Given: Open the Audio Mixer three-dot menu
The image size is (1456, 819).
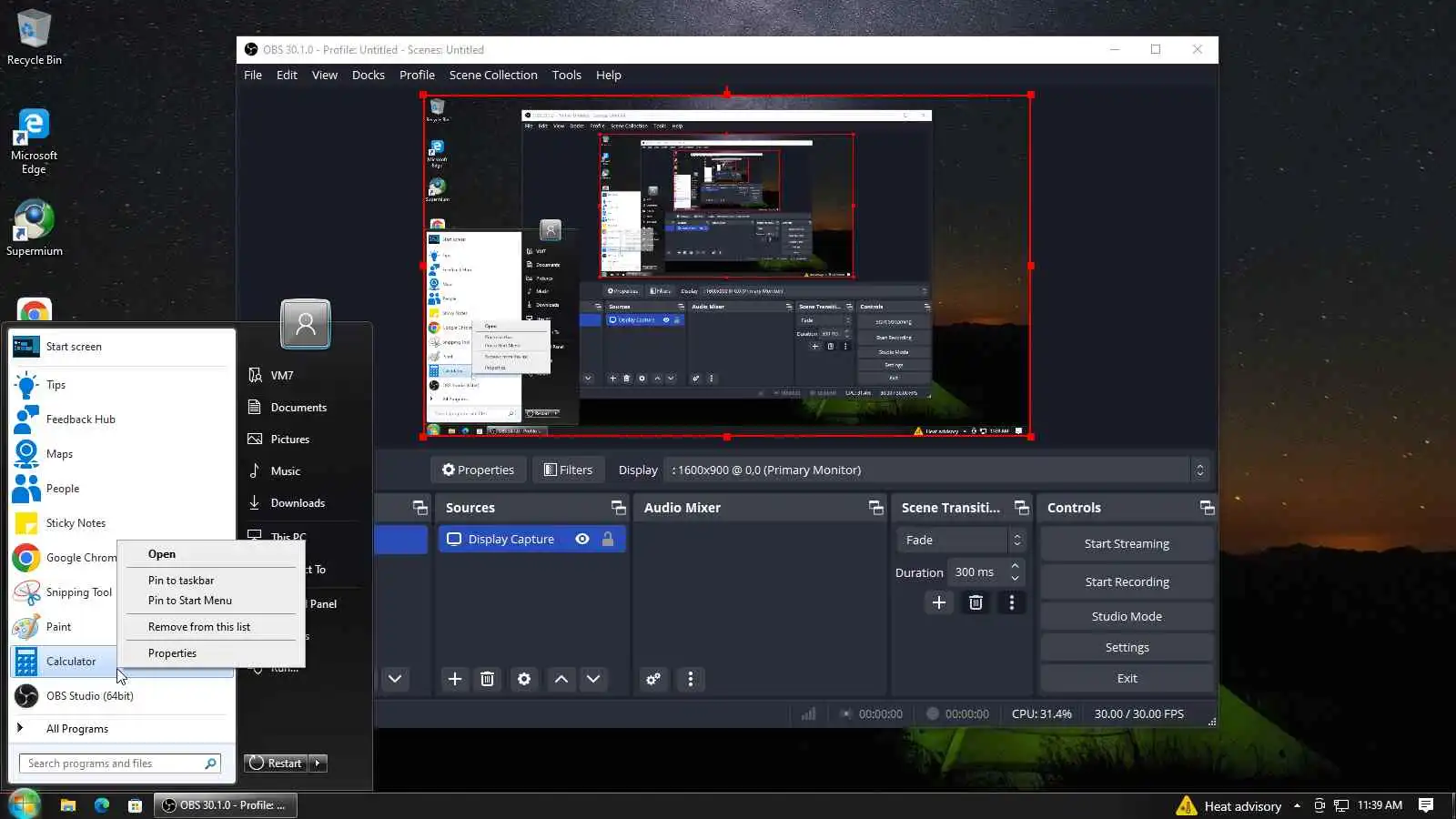Looking at the screenshot, I should coord(691,679).
